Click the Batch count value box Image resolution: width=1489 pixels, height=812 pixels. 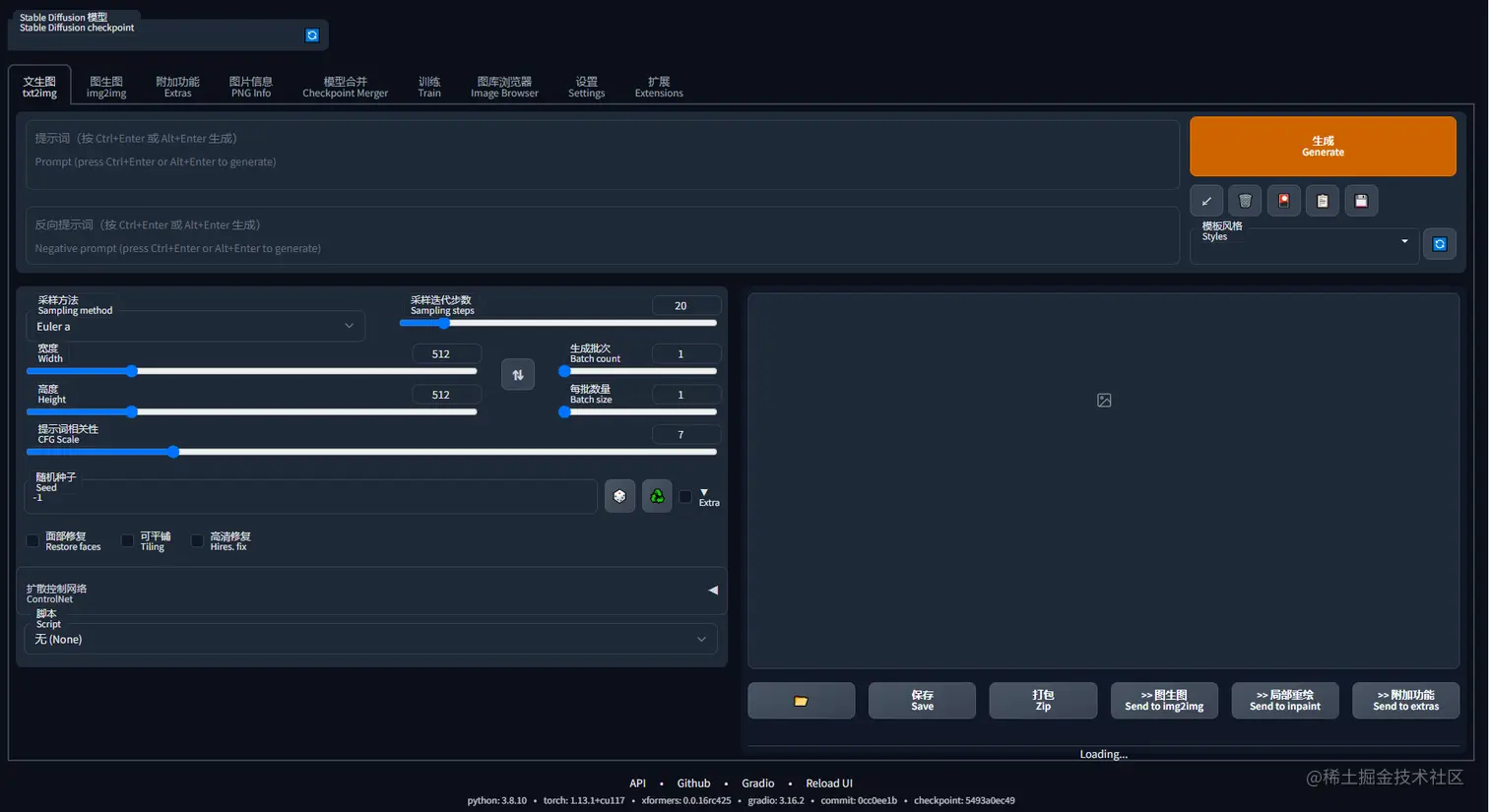pyautogui.click(x=686, y=354)
